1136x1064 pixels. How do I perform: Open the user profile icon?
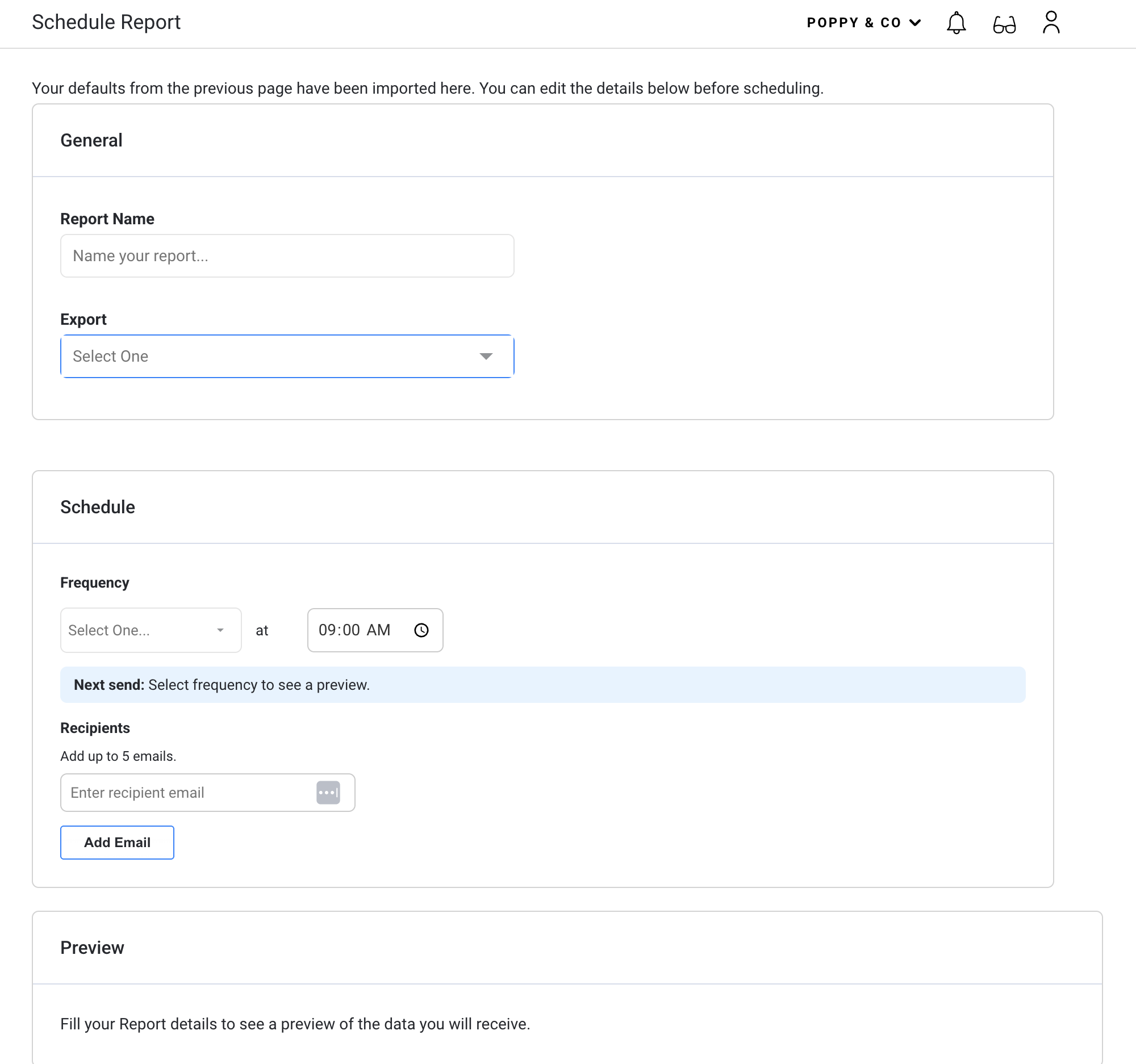coord(1050,23)
